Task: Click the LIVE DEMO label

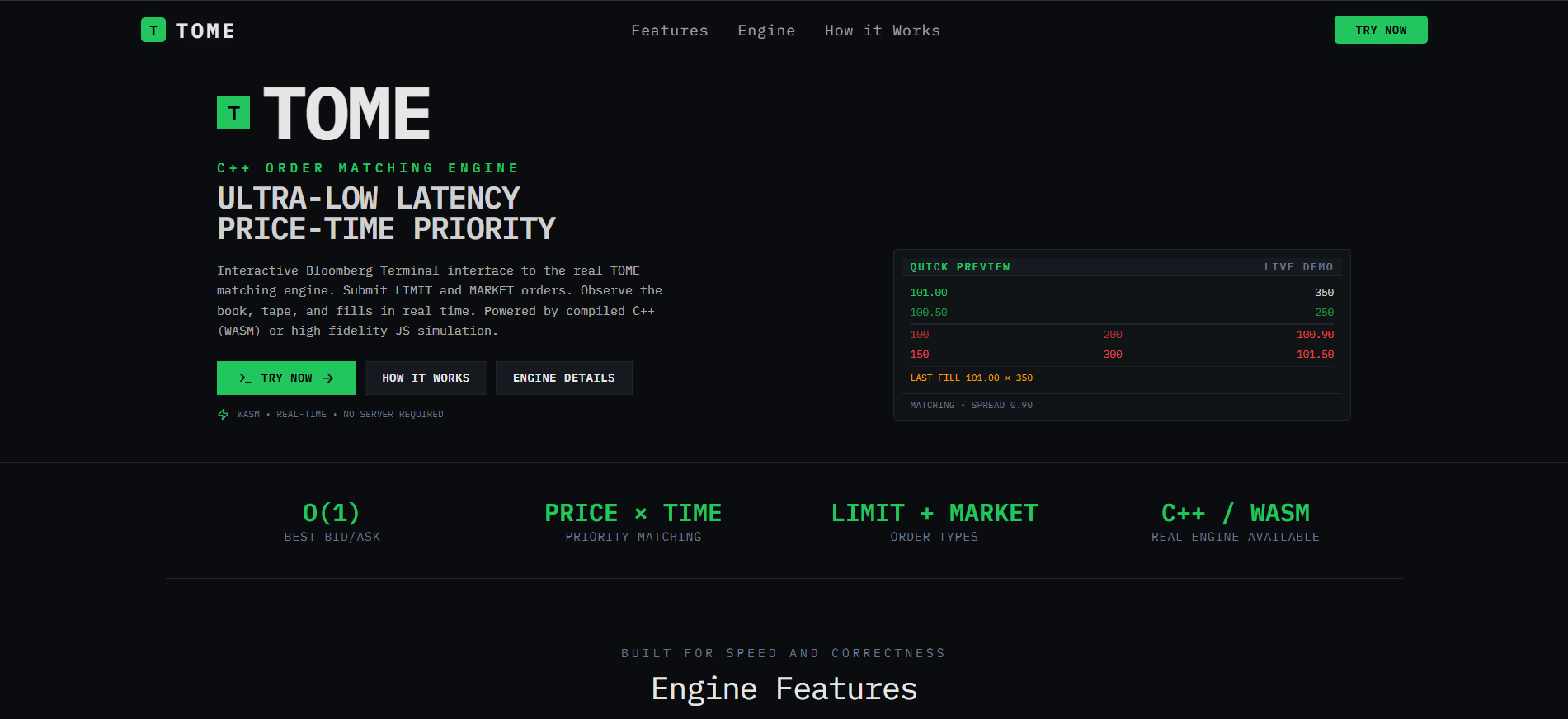Action: (1298, 267)
